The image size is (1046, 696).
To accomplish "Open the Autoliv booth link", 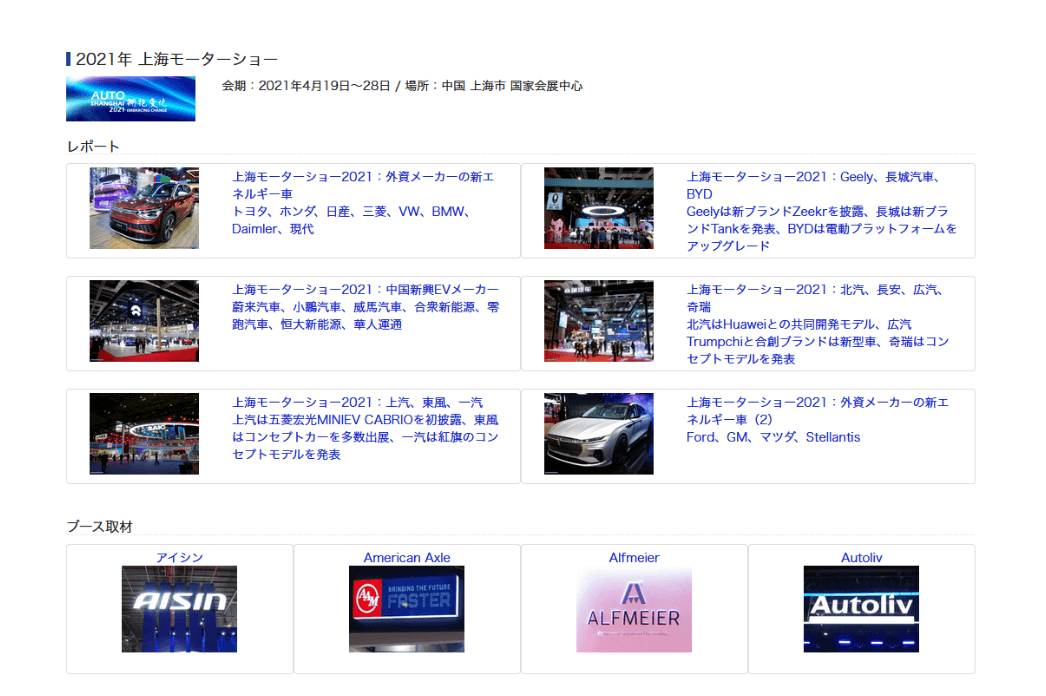I will point(861,557).
